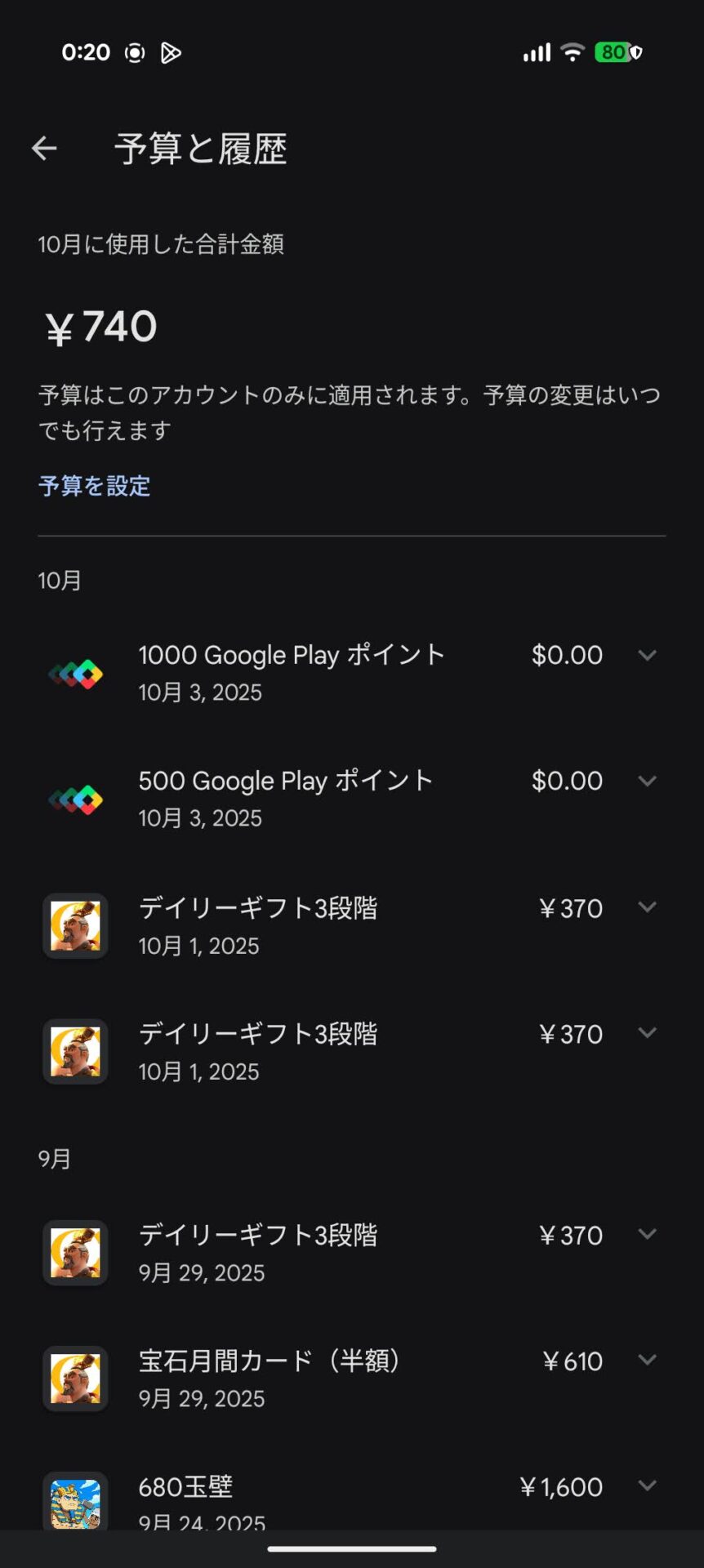Tap the back arrow icon
This screenshot has height=1568, width=704.
[44, 148]
